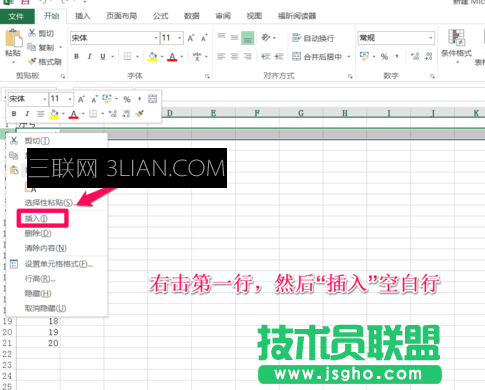Switch to the 页面布局 ribbon tab

pos(122,16)
